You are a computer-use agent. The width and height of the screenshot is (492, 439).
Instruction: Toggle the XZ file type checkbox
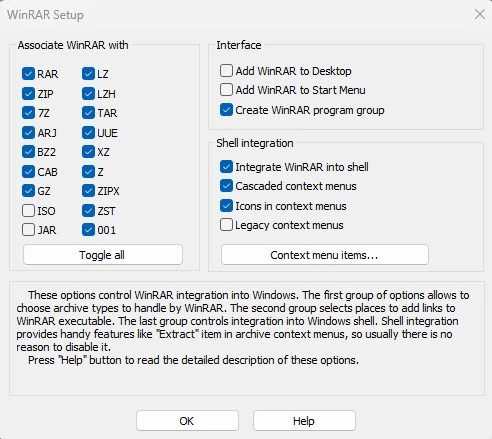pyautogui.click(x=88, y=152)
